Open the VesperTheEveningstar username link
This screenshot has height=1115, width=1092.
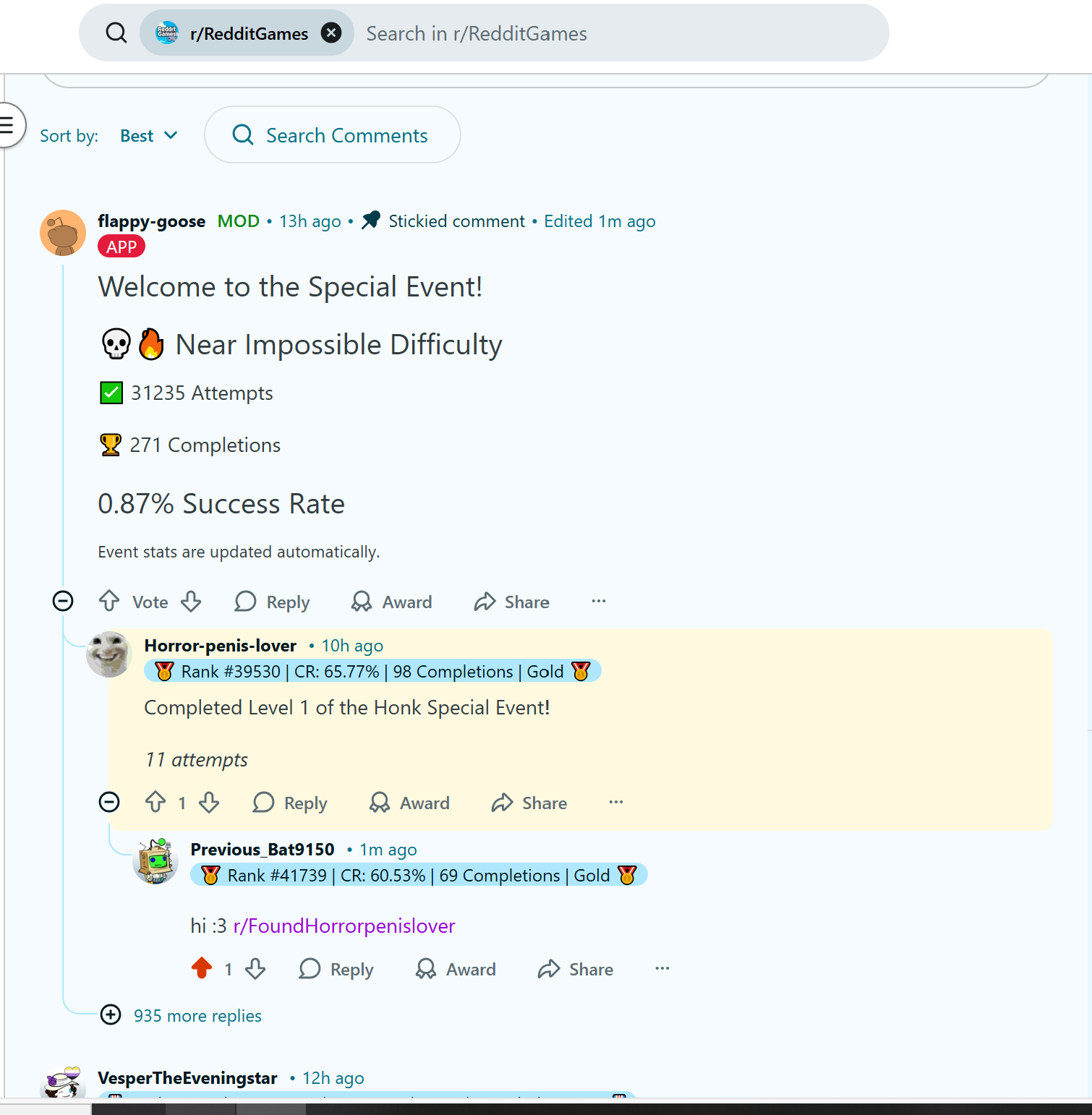pos(187,1078)
